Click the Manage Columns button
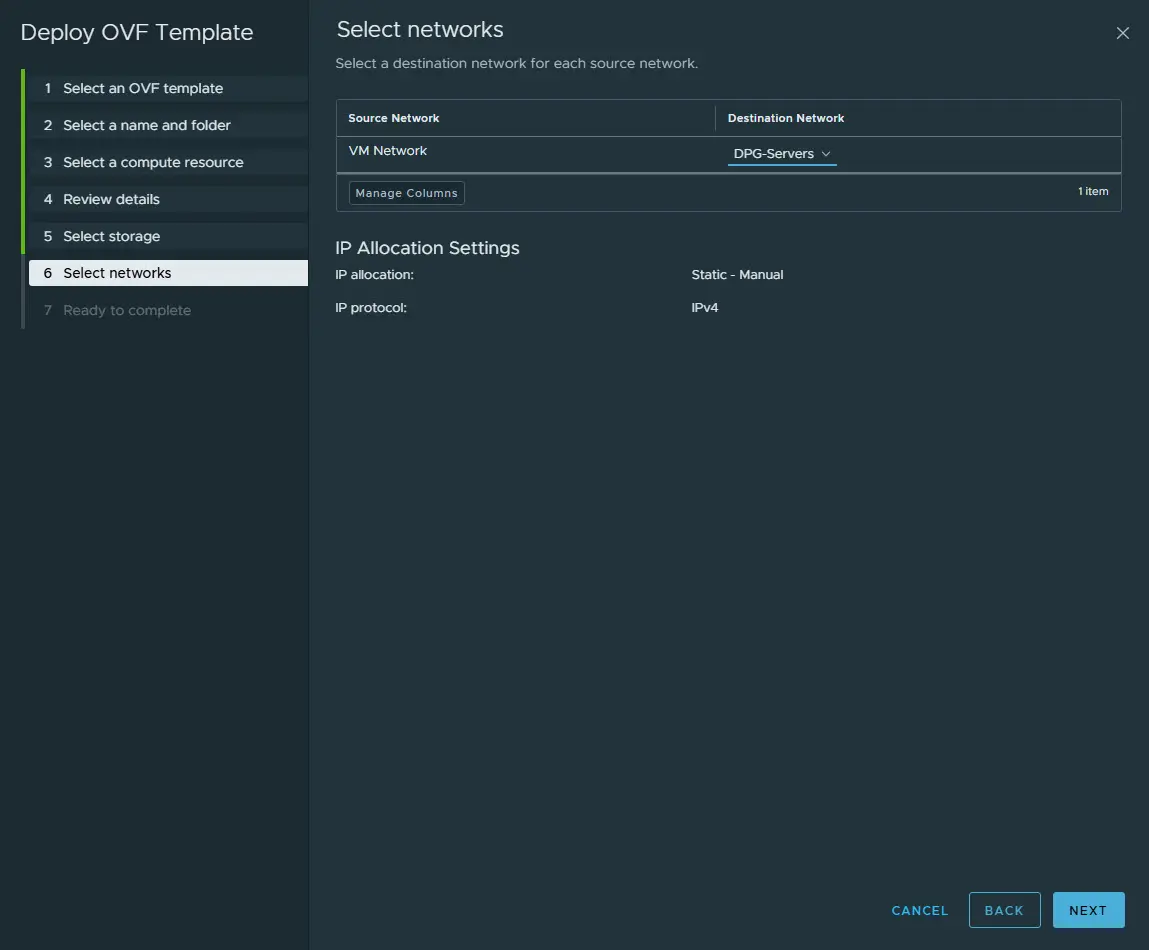This screenshot has height=950, width=1149. [x=406, y=193]
